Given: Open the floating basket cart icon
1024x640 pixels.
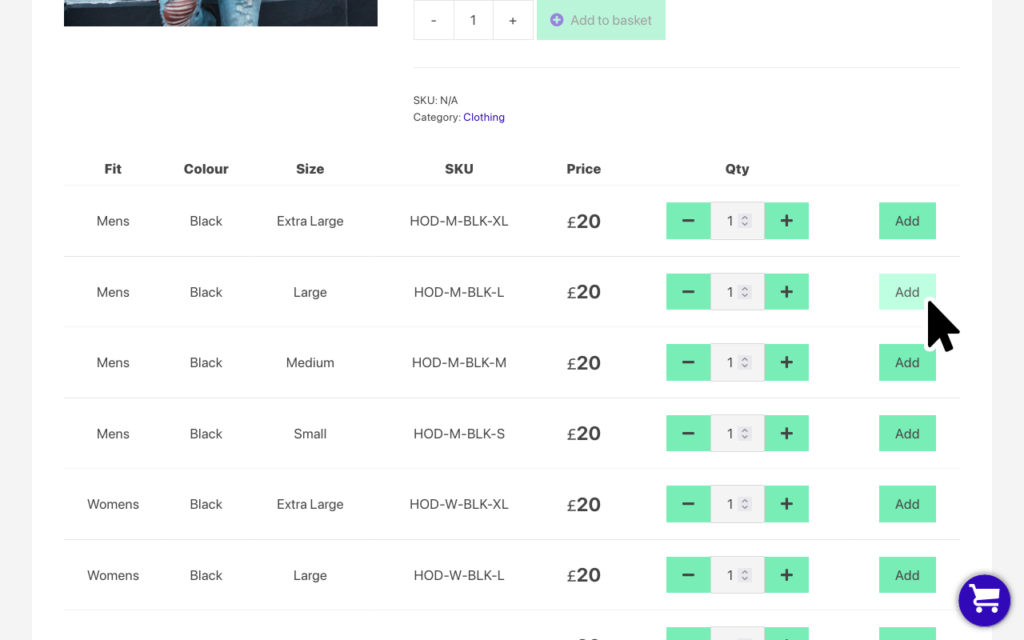Looking at the screenshot, I should 984,600.
